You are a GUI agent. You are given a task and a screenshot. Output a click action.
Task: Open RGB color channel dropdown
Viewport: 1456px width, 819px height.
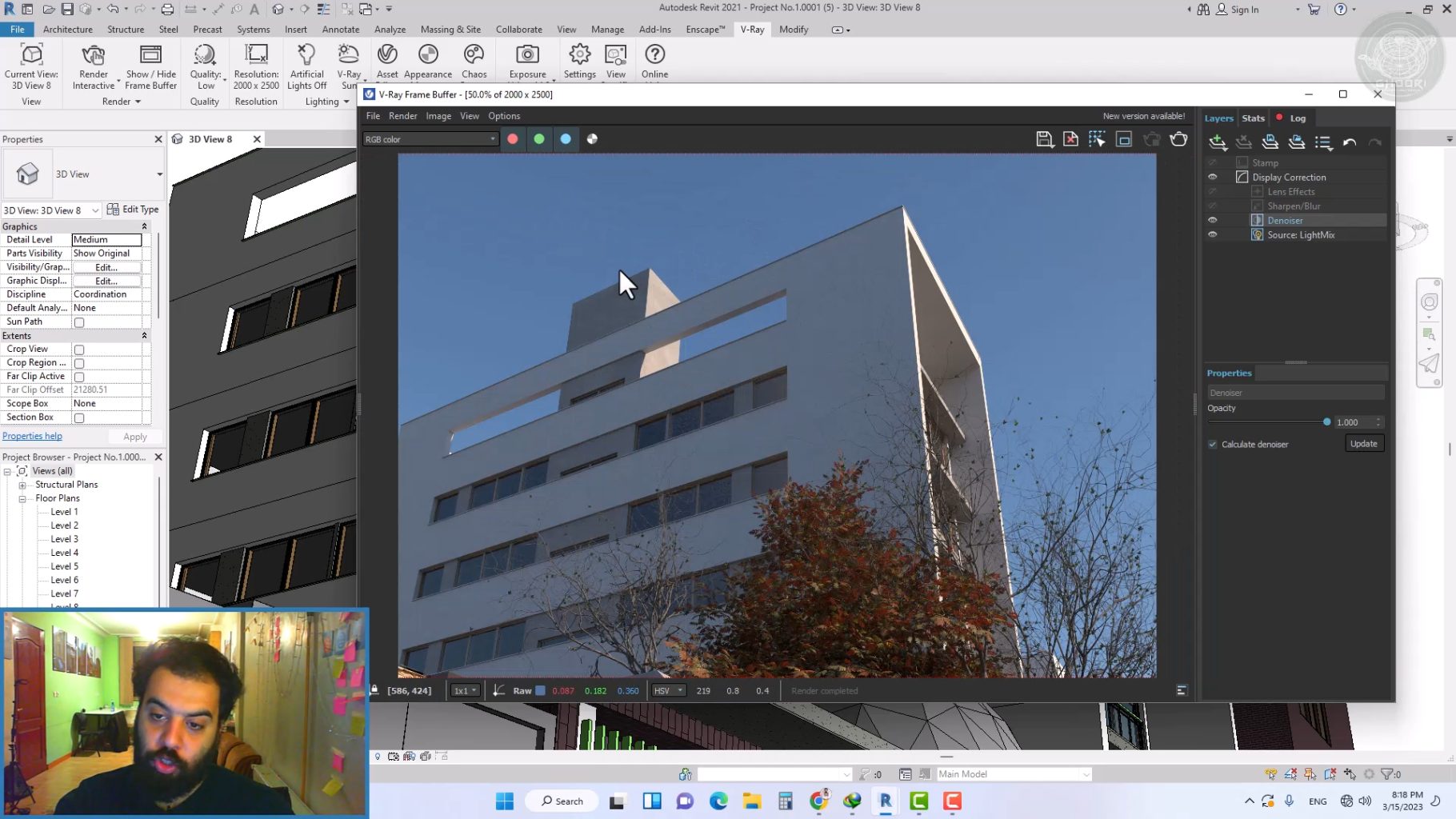click(x=430, y=139)
